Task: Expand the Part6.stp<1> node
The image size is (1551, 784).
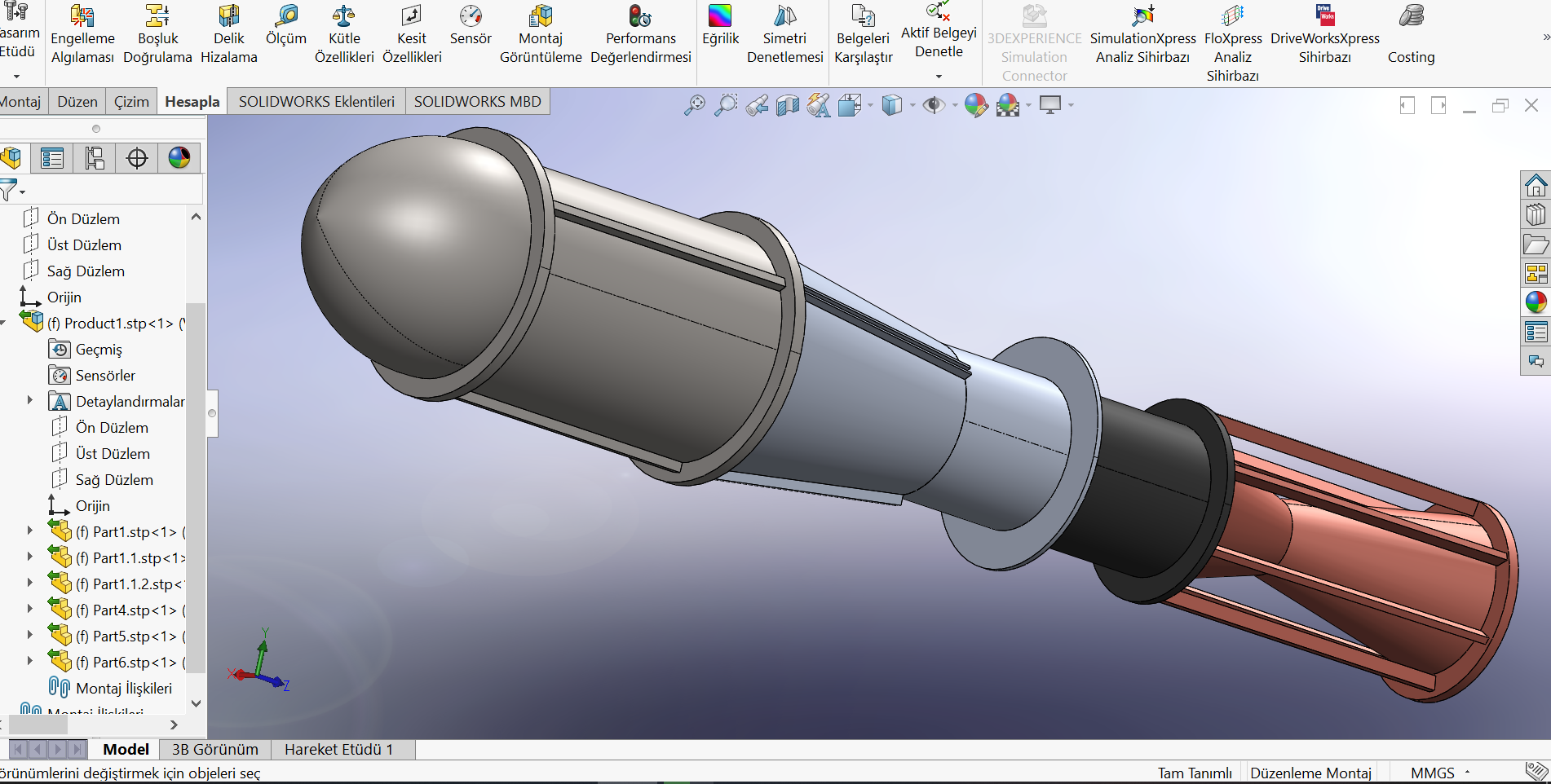Action: (30, 662)
